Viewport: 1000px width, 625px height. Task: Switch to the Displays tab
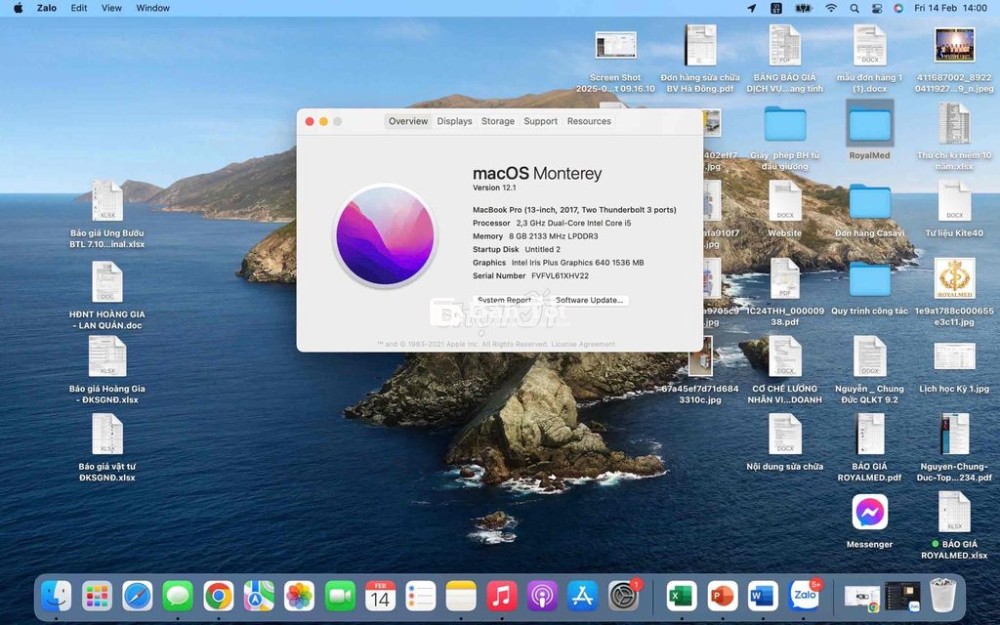point(455,121)
